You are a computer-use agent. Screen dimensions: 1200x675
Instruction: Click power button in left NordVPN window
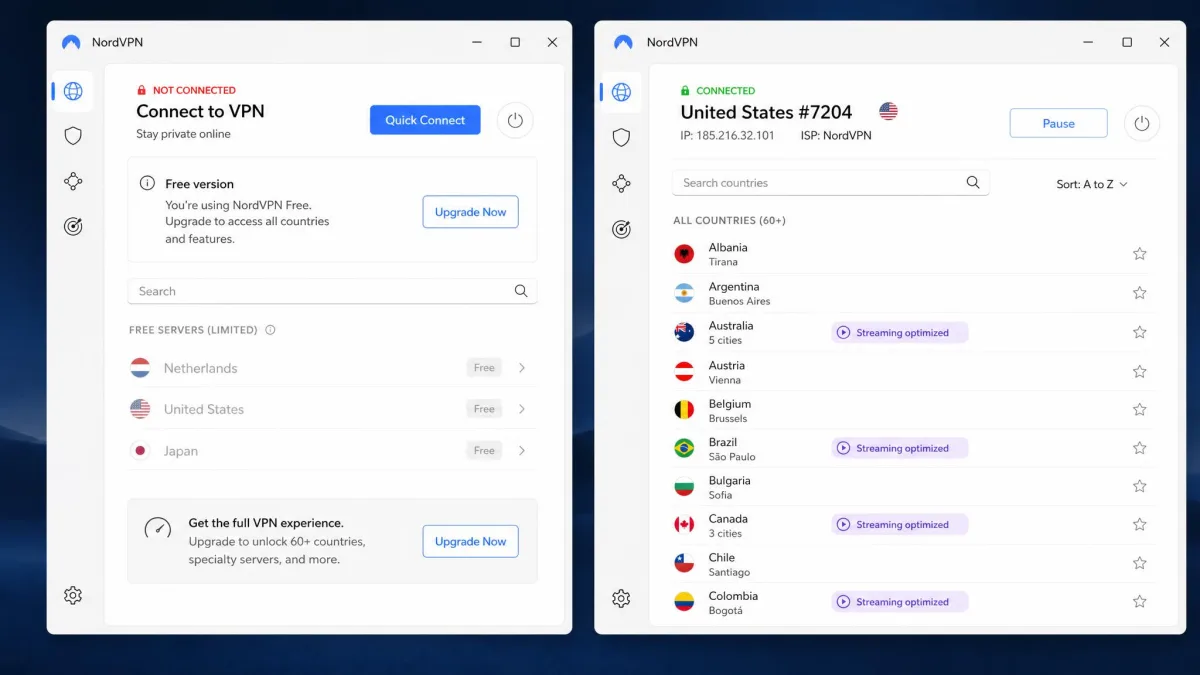[x=515, y=120]
